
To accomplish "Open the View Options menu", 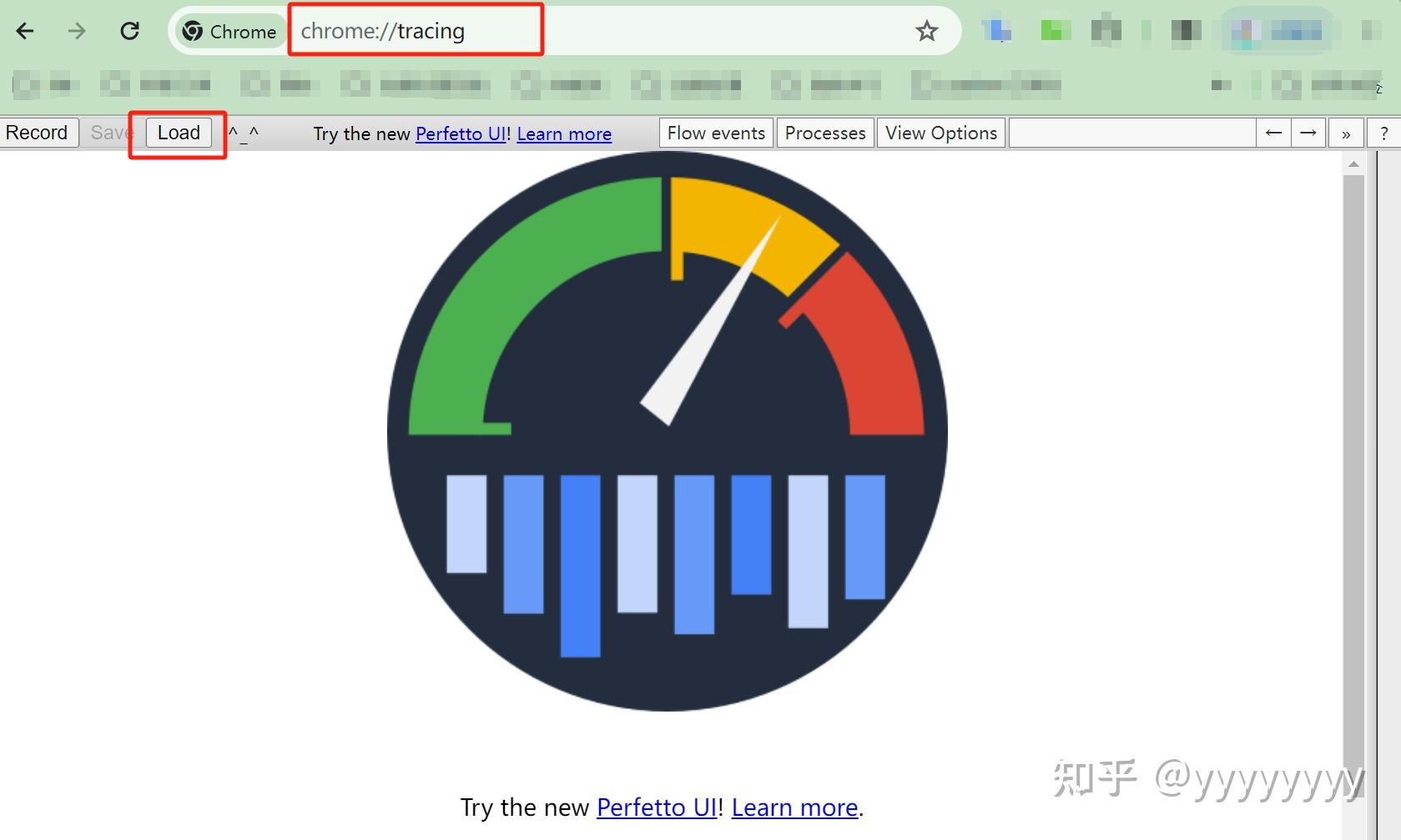I will (940, 133).
